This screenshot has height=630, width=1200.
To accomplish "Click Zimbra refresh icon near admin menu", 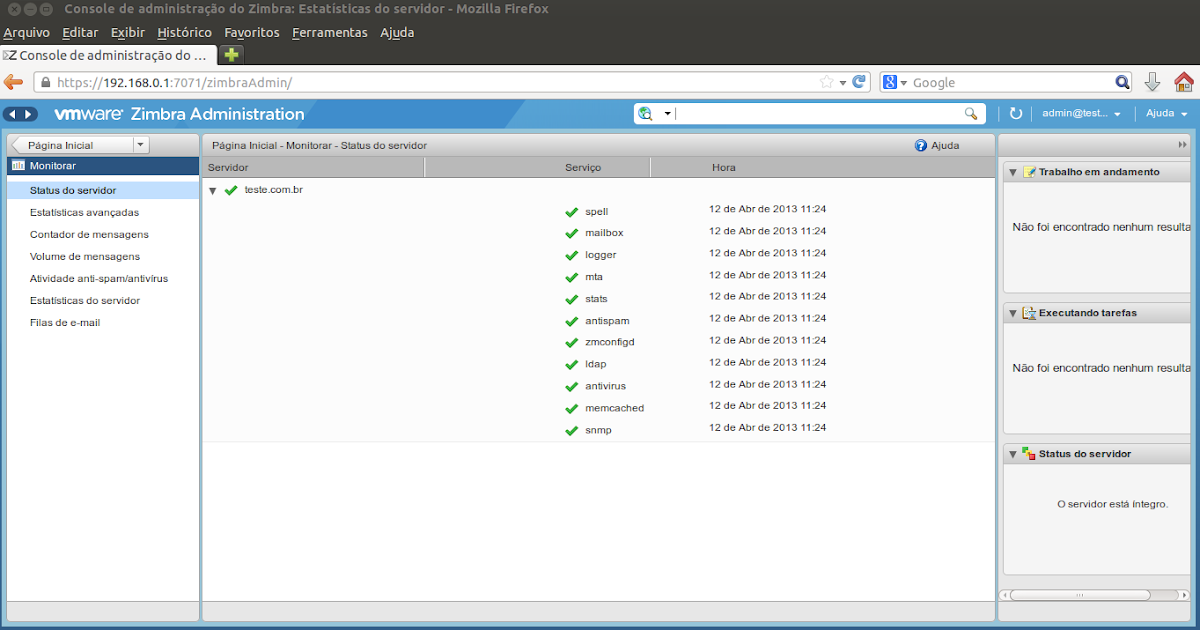I will (1016, 114).
